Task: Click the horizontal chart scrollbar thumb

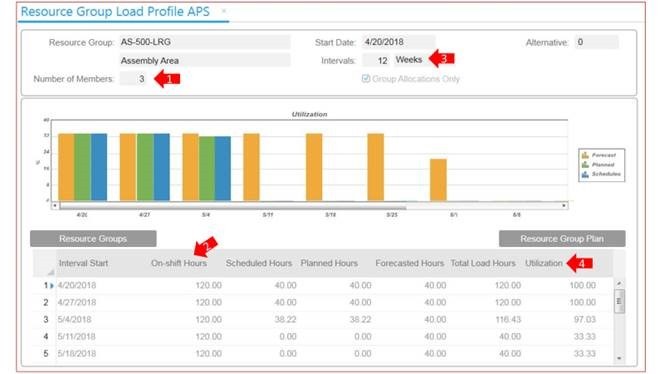Action: point(233,206)
